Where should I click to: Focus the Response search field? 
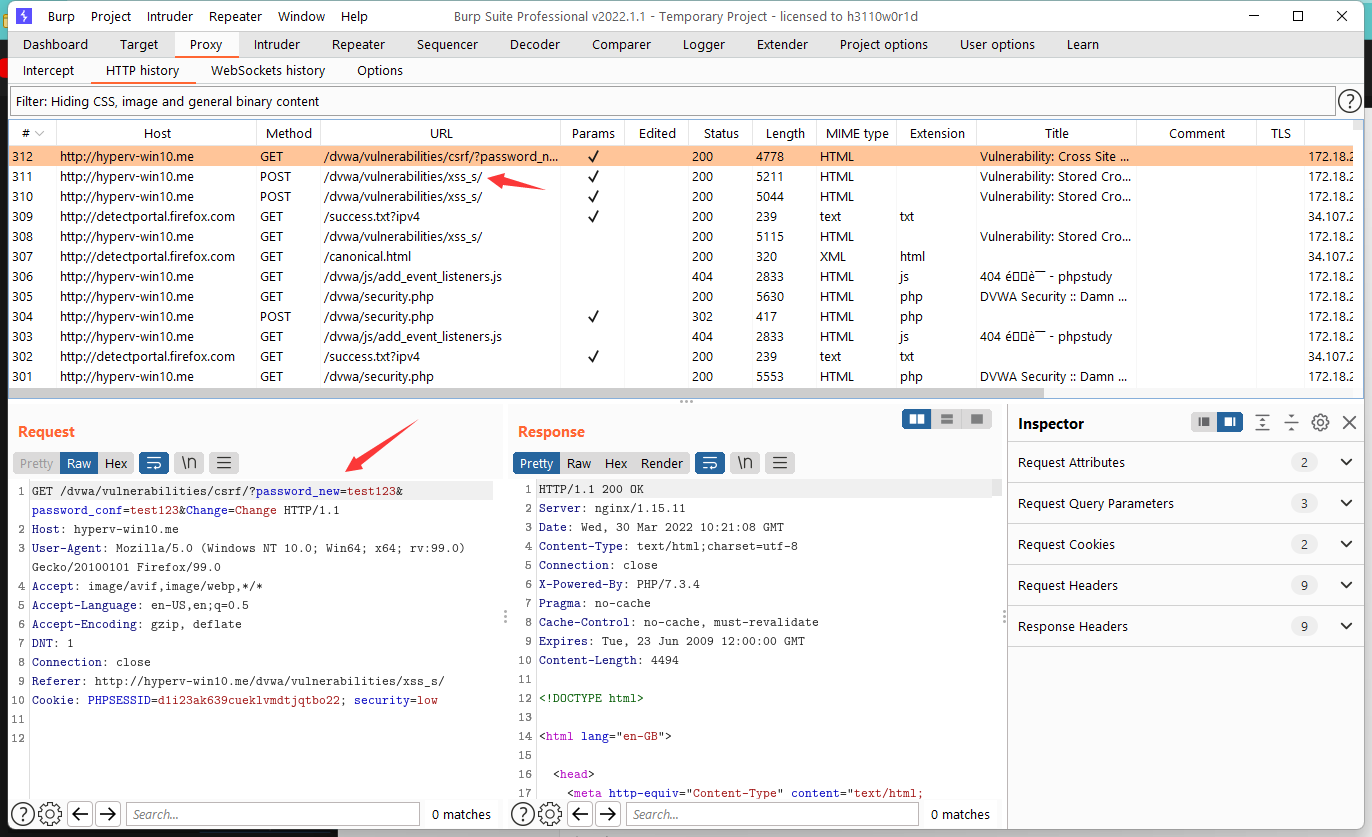[773, 814]
